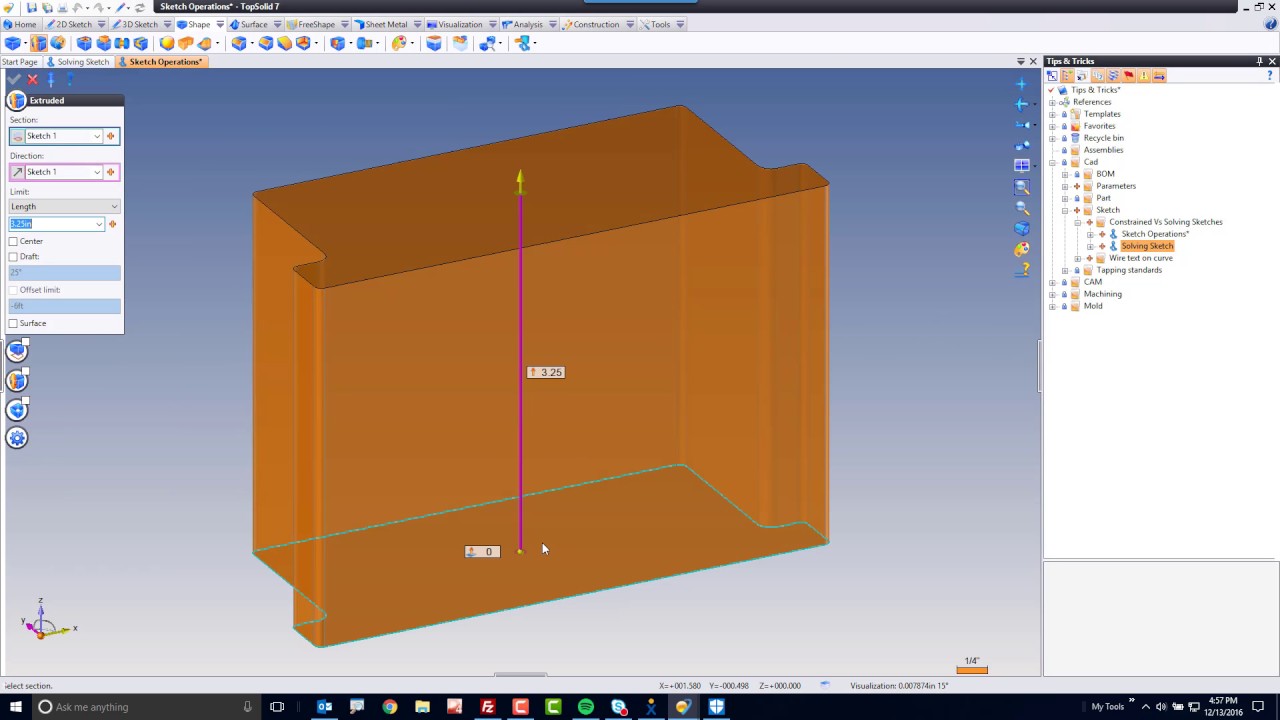Click the yellow direction arrow handle on the extrusion
This screenshot has width=1280, height=720.
coord(520,181)
